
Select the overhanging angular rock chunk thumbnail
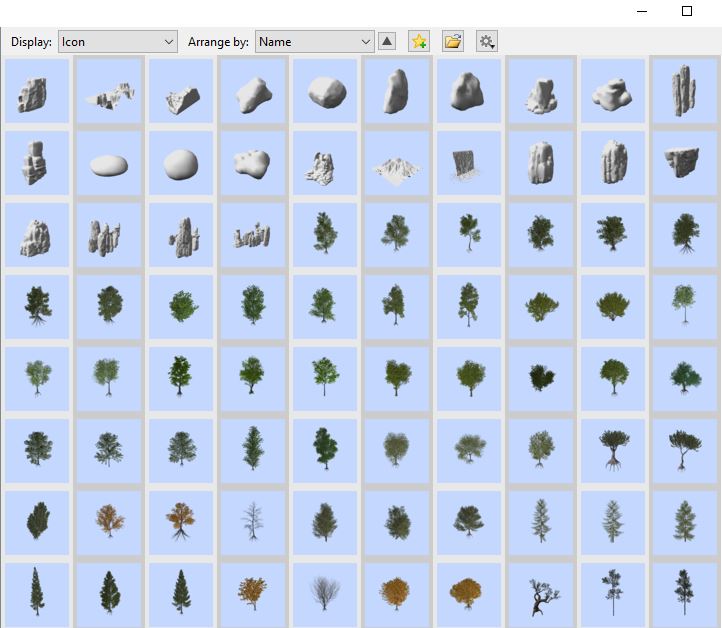pyautogui.click(x=685, y=163)
